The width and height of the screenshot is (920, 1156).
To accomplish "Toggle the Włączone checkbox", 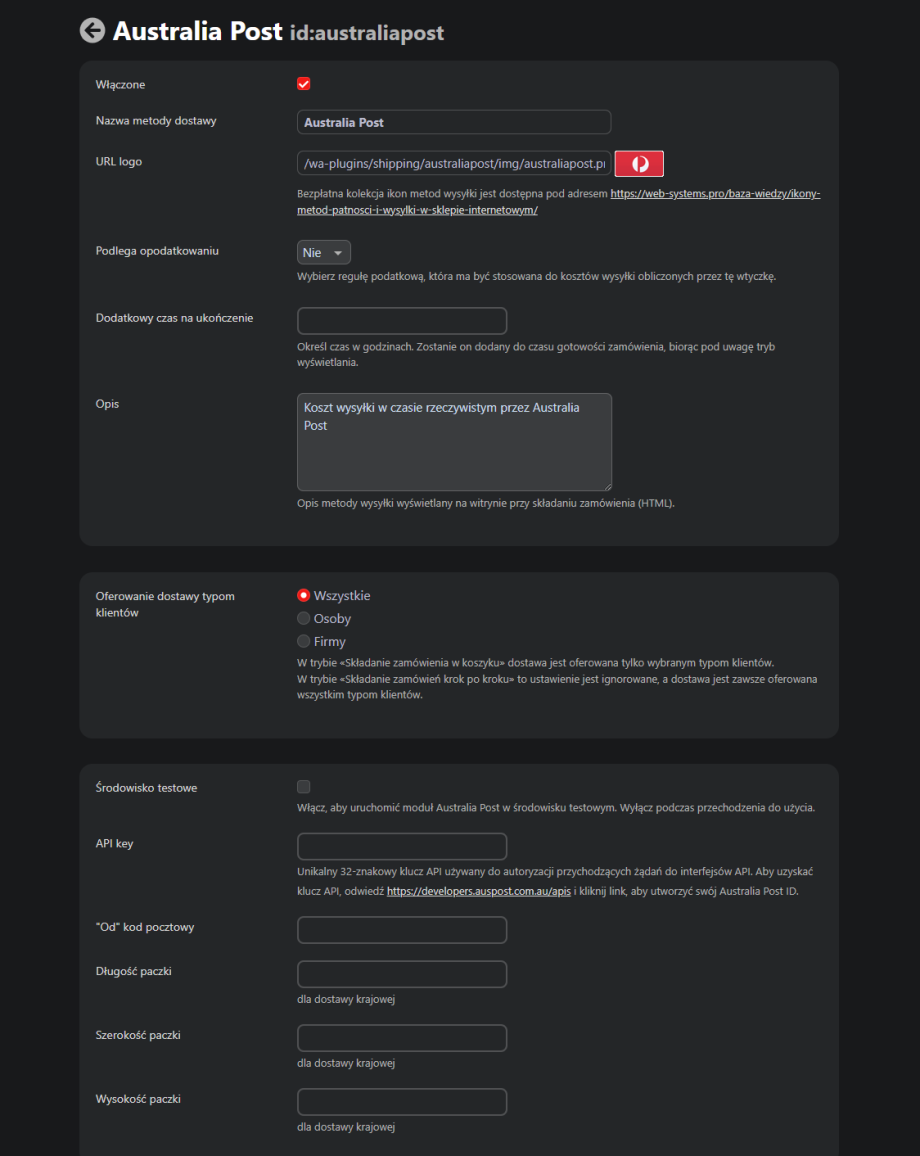I will (x=304, y=84).
